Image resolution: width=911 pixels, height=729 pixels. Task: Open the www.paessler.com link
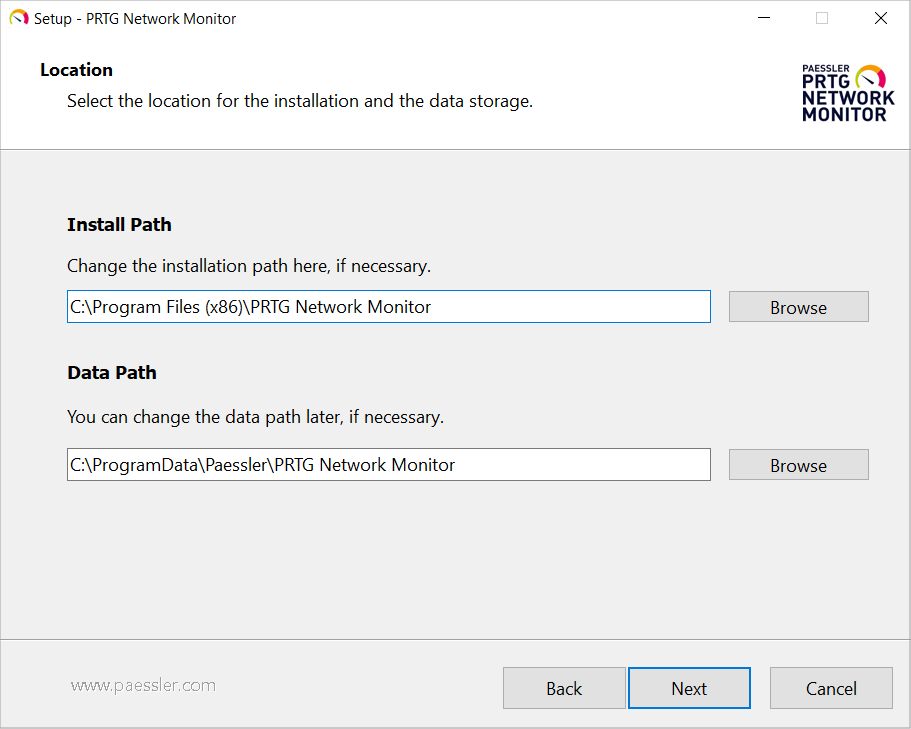143,686
